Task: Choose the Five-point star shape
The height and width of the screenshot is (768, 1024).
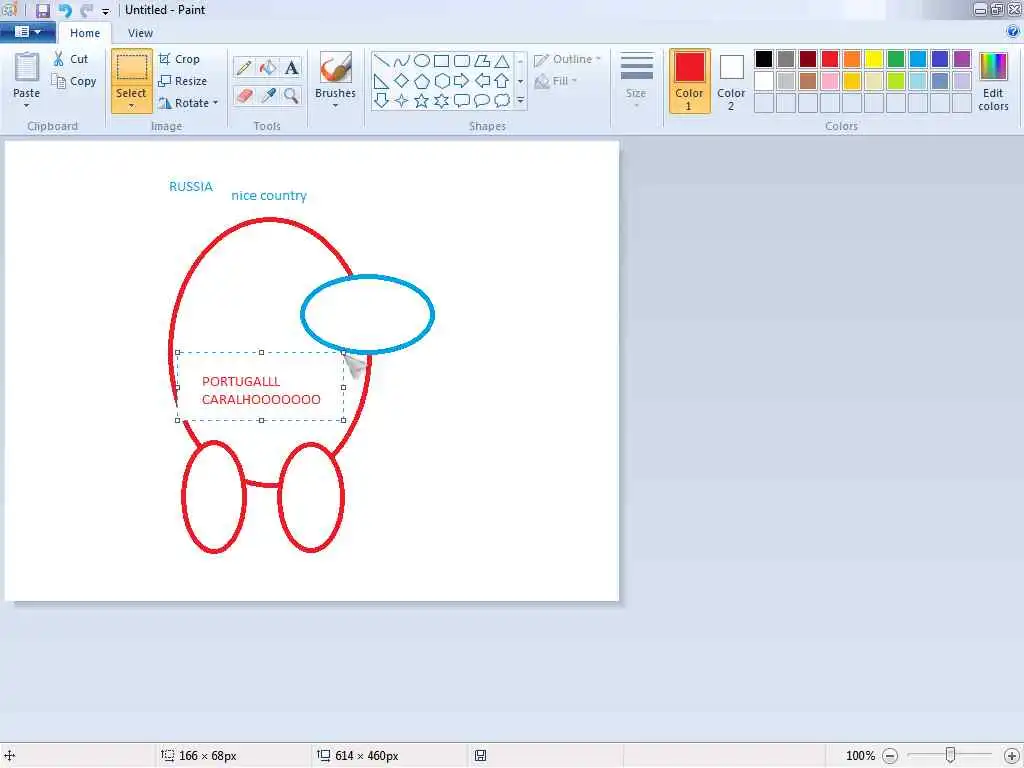Action: click(x=422, y=101)
